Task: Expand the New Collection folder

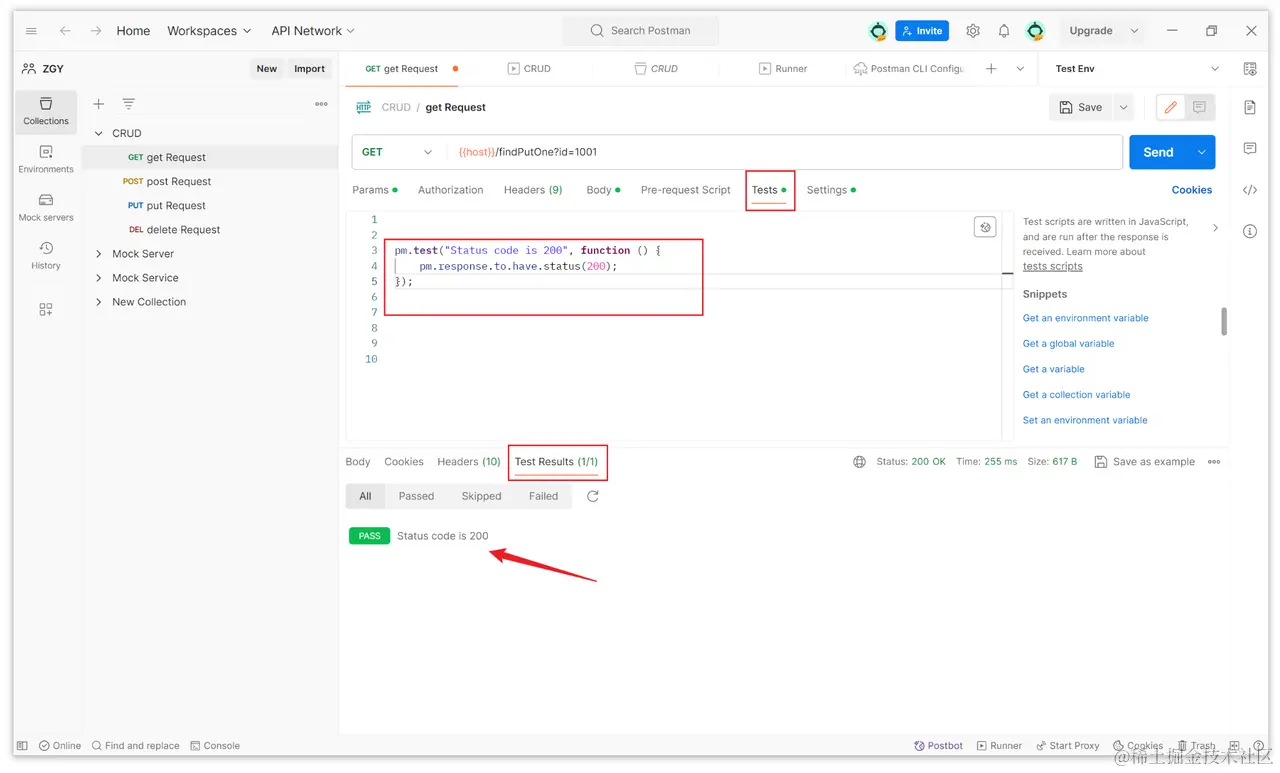Action: click(x=98, y=302)
